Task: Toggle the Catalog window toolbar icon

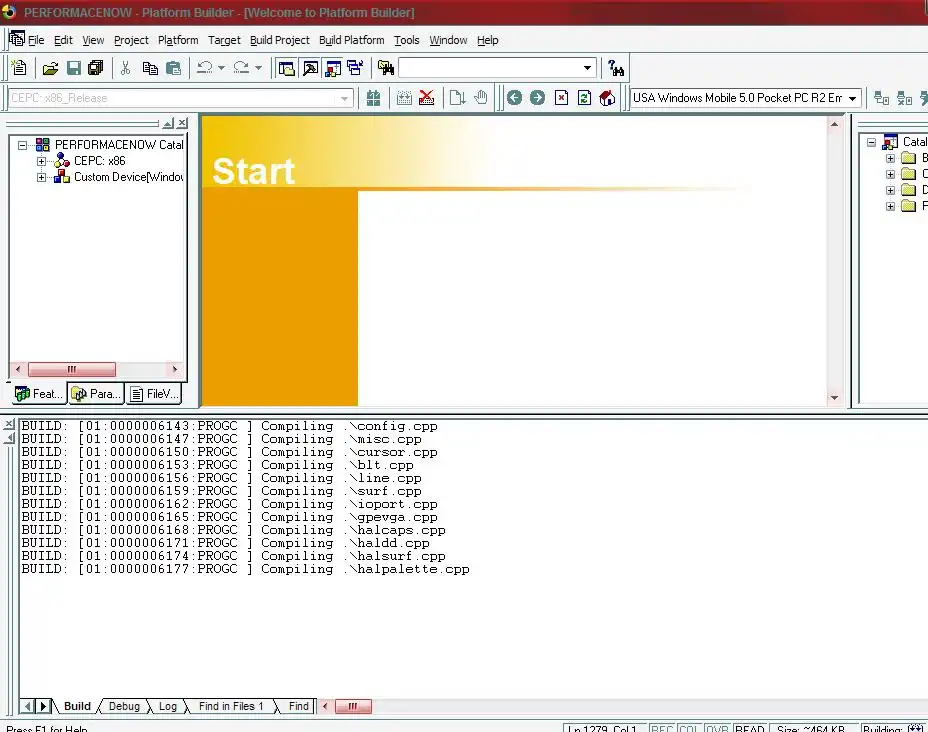Action: (333, 68)
